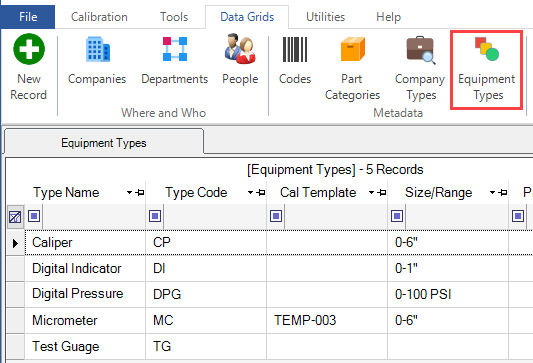Click the Micrometer row header selector
Viewport: 533px width, 363px height.
(15, 320)
